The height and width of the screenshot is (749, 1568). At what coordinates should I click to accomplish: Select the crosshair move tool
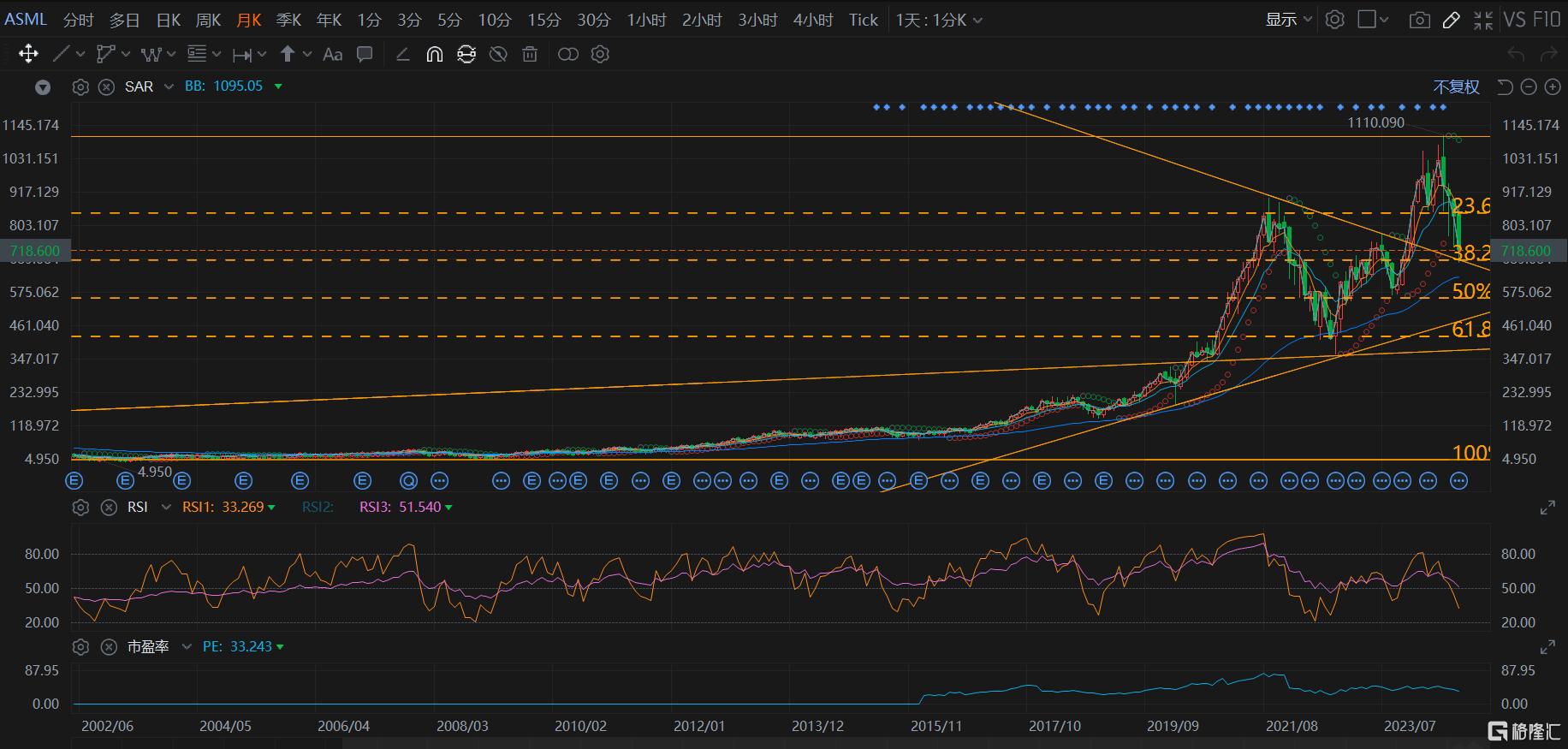click(x=28, y=54)
